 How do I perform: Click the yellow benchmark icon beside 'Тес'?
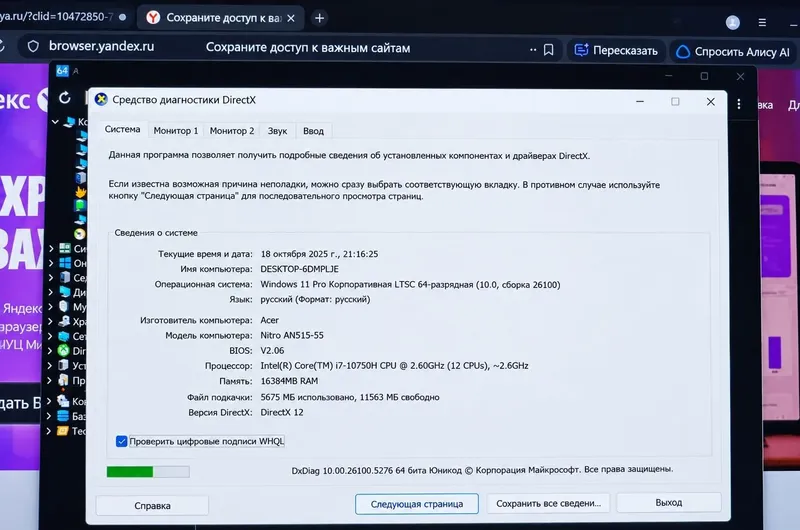point(62,431)
